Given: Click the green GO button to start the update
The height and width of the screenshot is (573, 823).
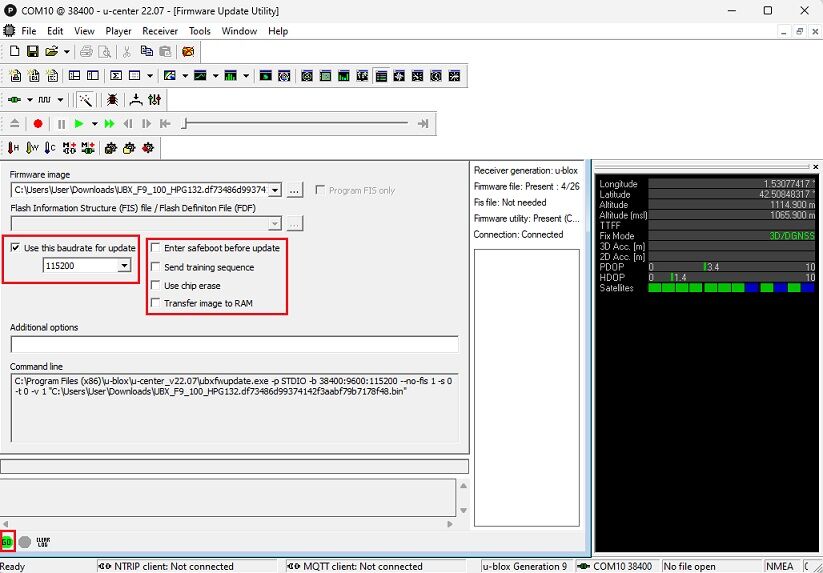Looking at the screenshot, I should point(7,542).
